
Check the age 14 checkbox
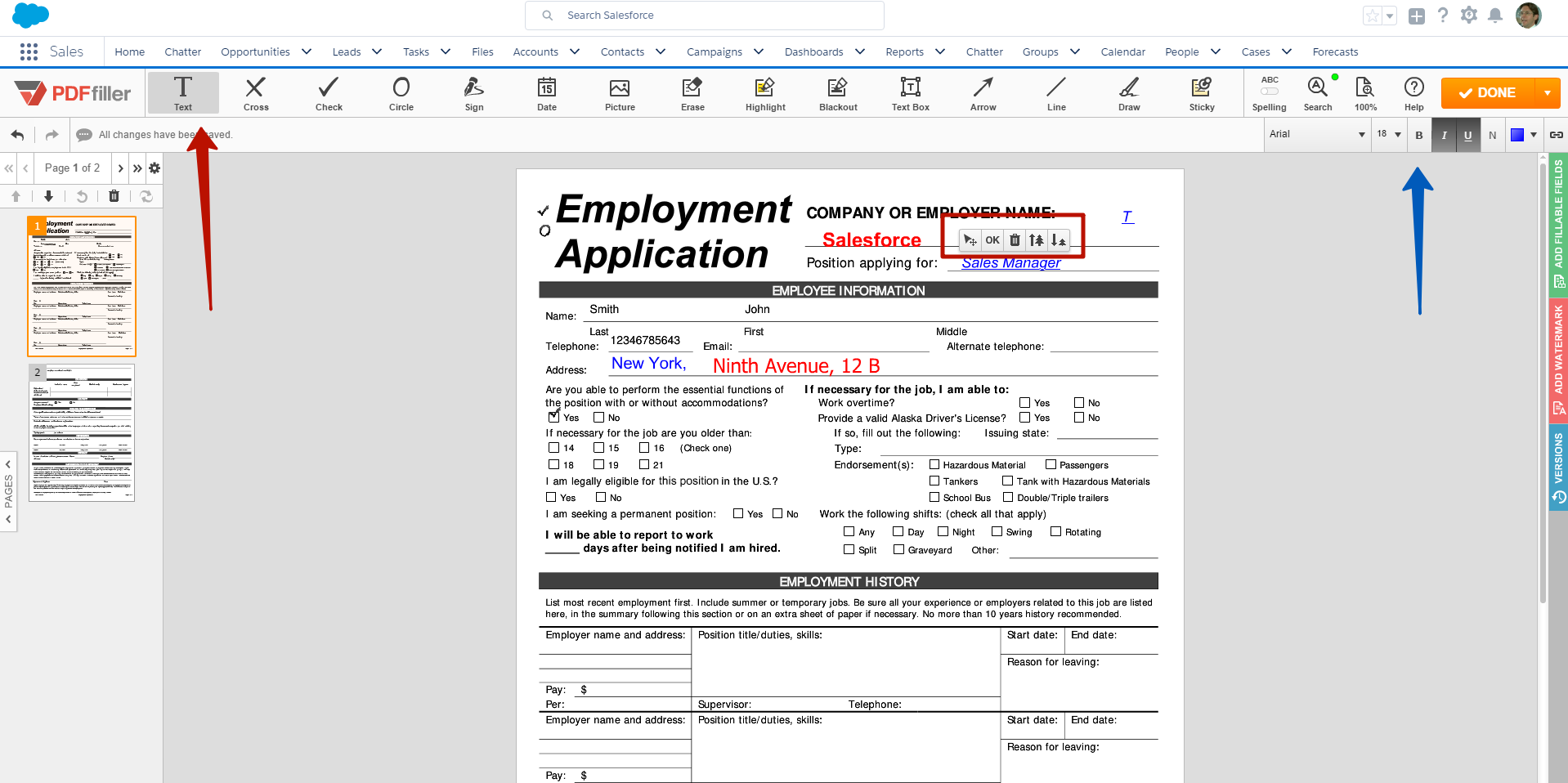coord(553,447)
